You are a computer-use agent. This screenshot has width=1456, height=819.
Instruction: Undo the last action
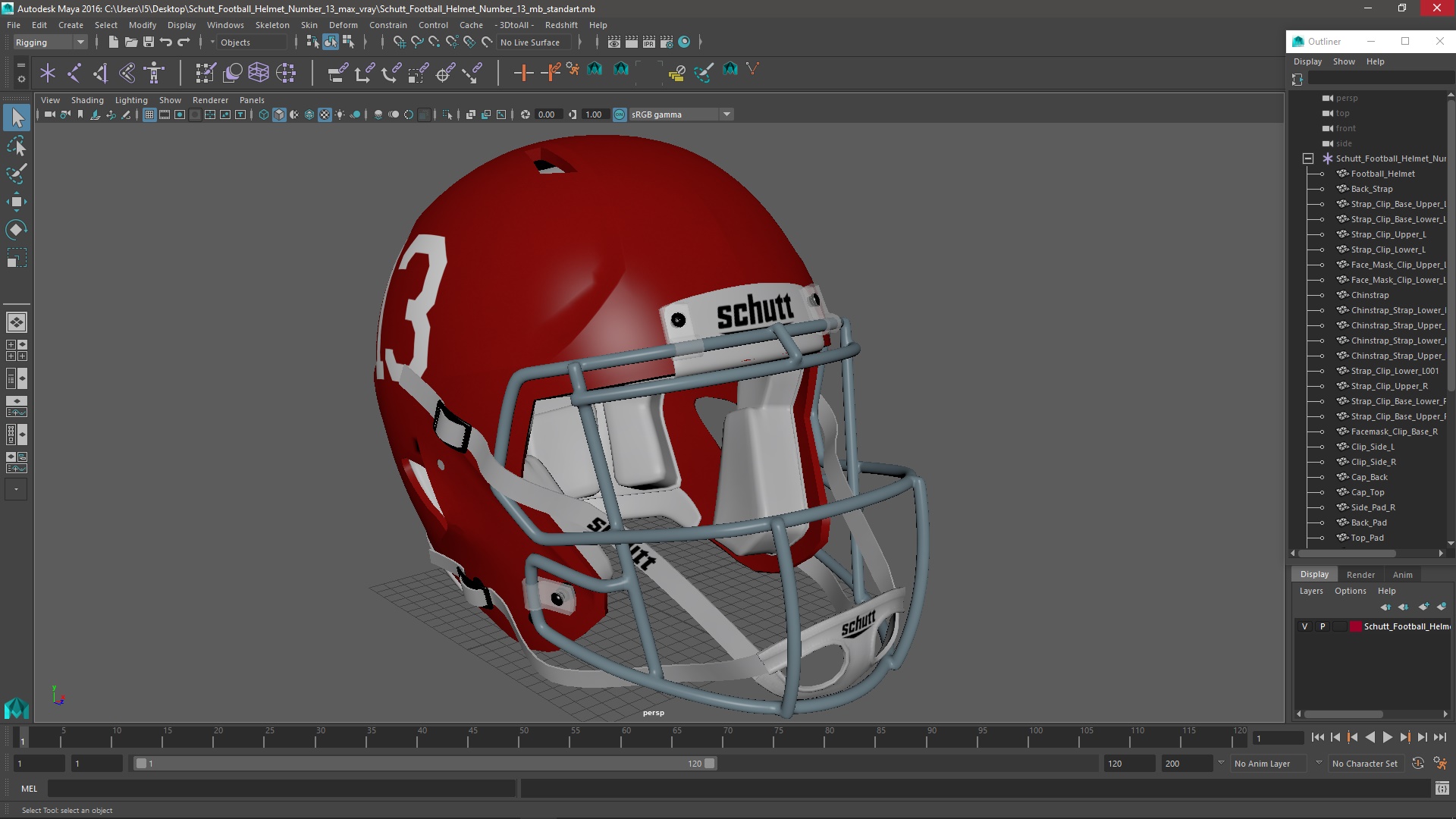pos(166,42)
